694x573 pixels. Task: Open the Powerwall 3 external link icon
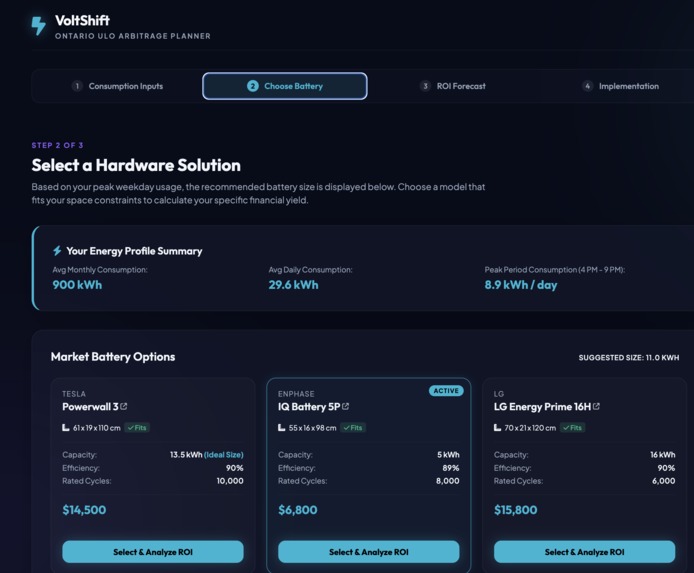point(124,406)
